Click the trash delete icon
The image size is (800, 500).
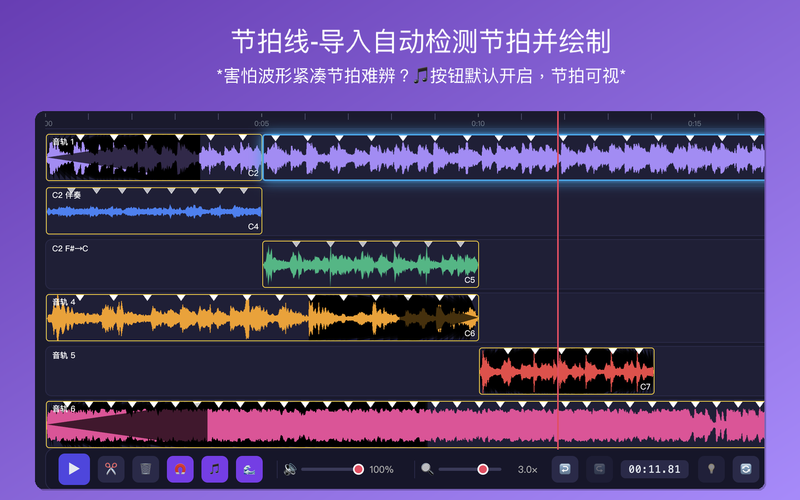tap(145, 469)
